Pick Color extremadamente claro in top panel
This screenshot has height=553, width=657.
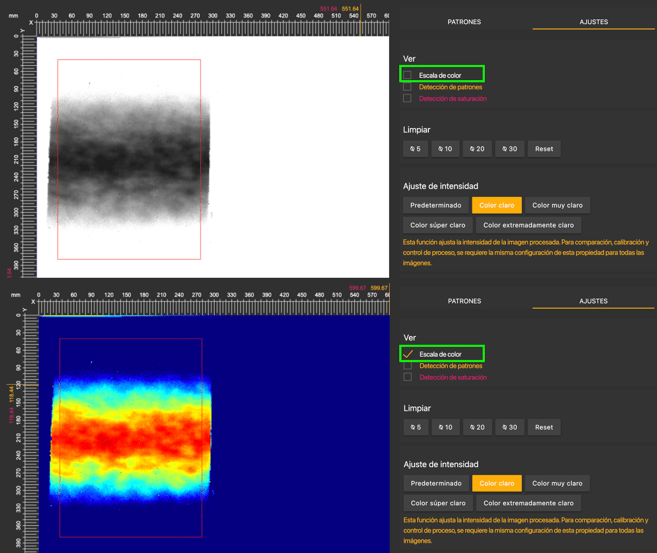pyautogui.click(x=528, y=225)
